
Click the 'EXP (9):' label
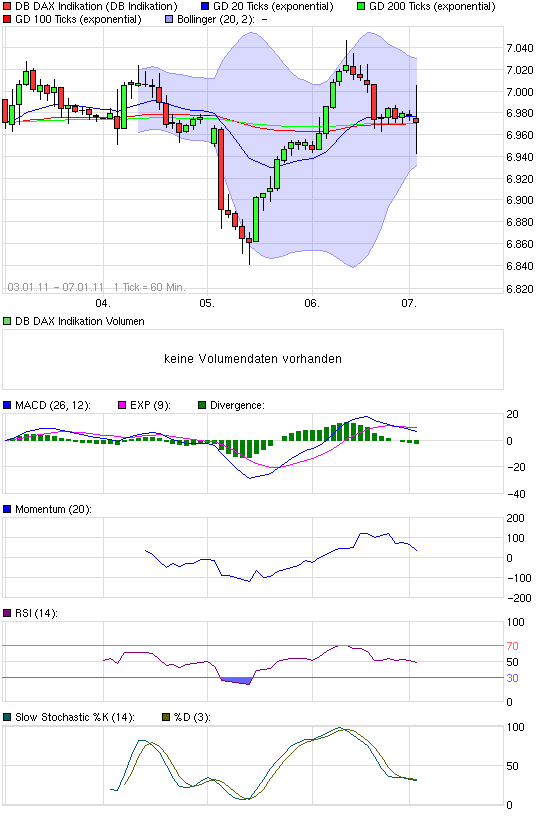point(150,406)
